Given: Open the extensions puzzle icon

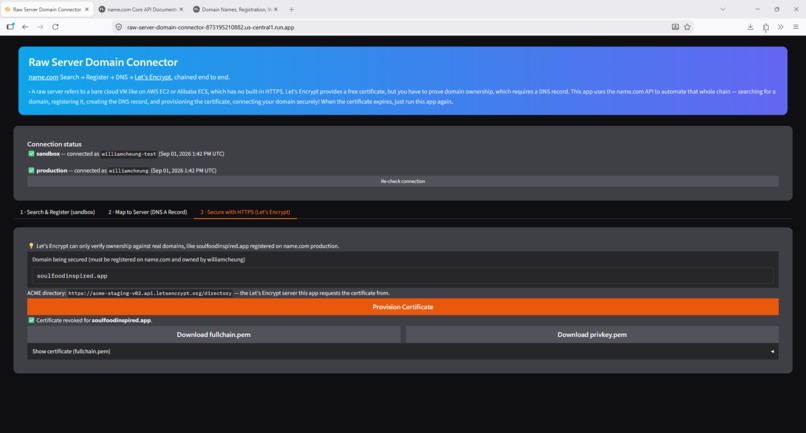Looking at the screenshot, I should (765, 27).
